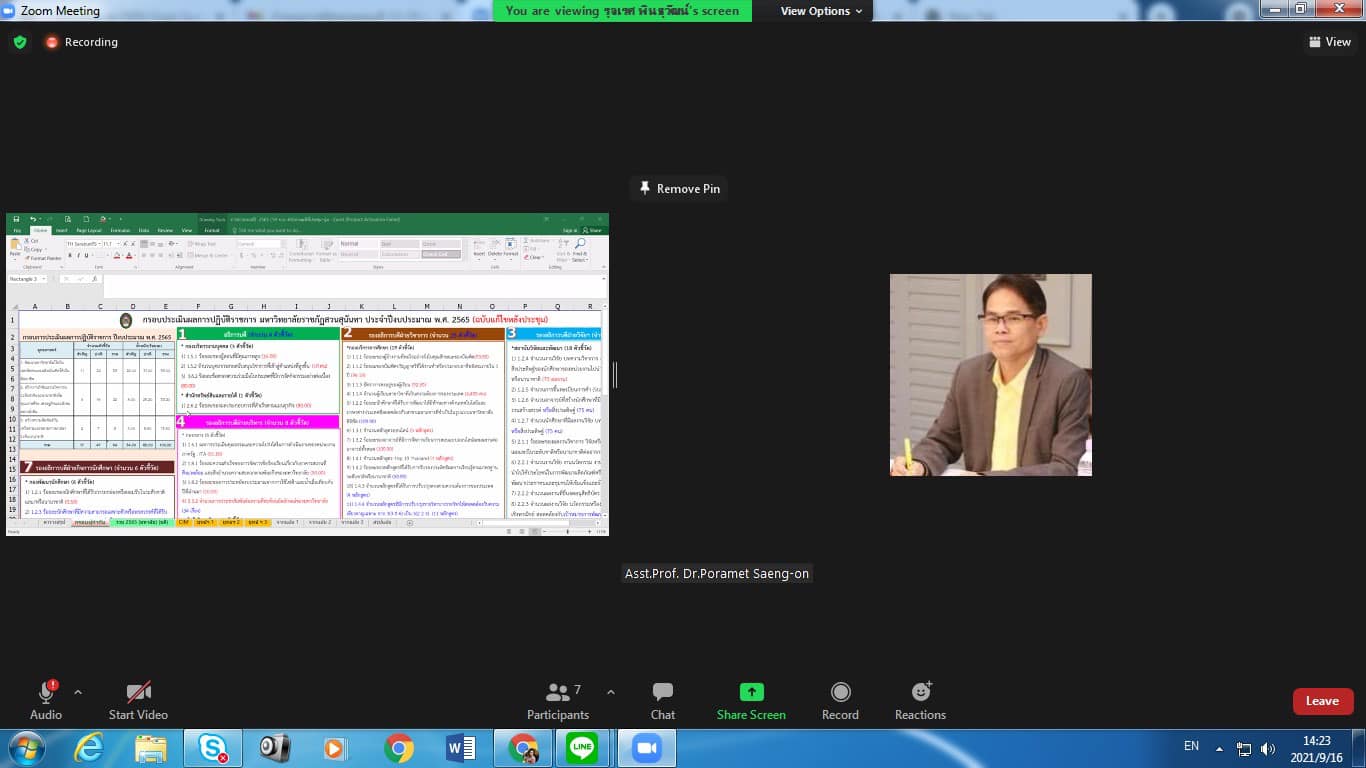This screenshot has height=768, width=1366.
Task: Open the Chat panel
Action: coord(662,693)
